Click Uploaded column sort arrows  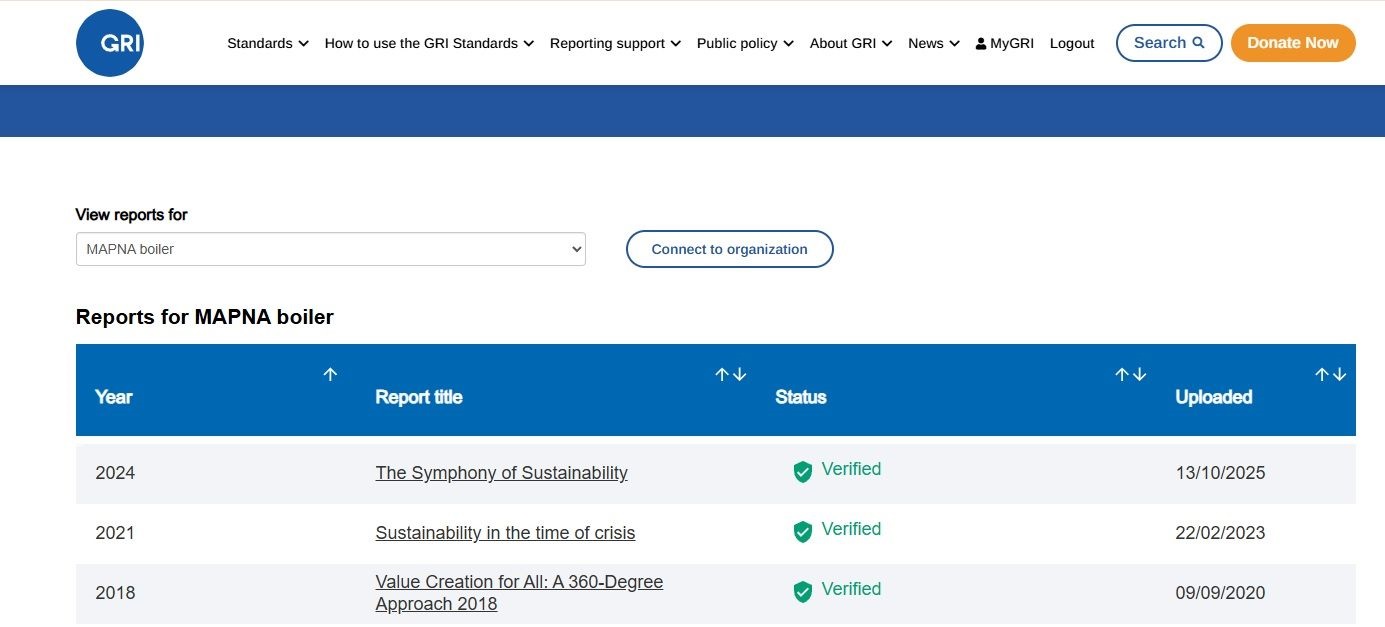pyautogui.click(x=1330, y=374)
